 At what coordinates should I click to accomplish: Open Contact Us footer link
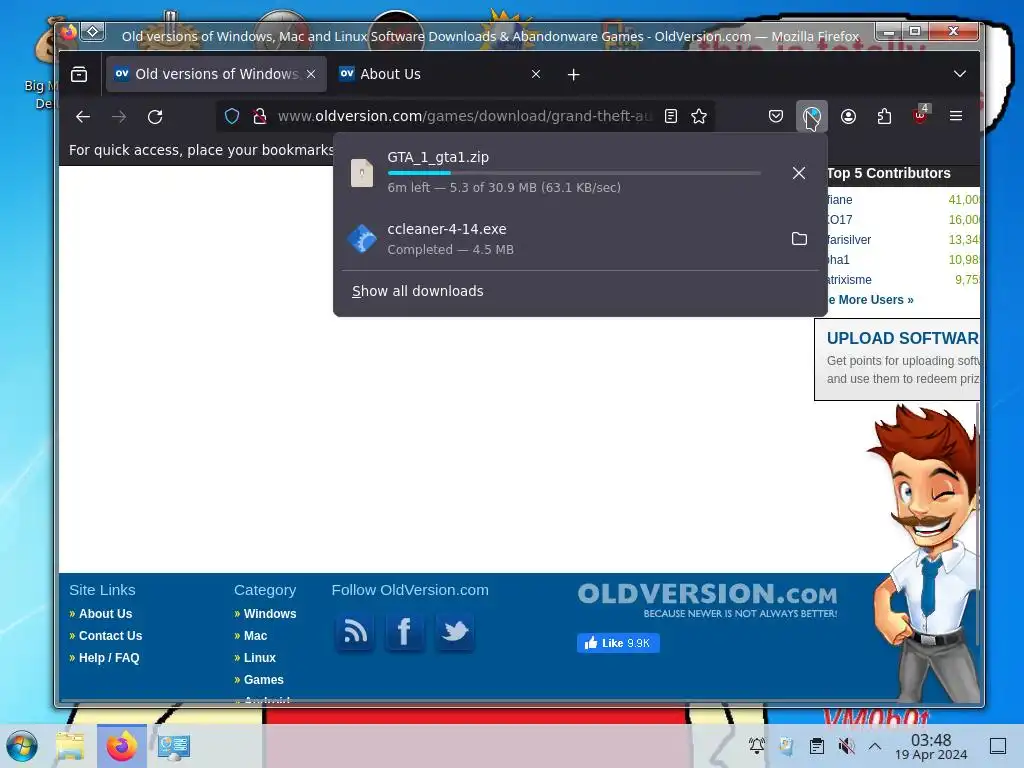110,636
